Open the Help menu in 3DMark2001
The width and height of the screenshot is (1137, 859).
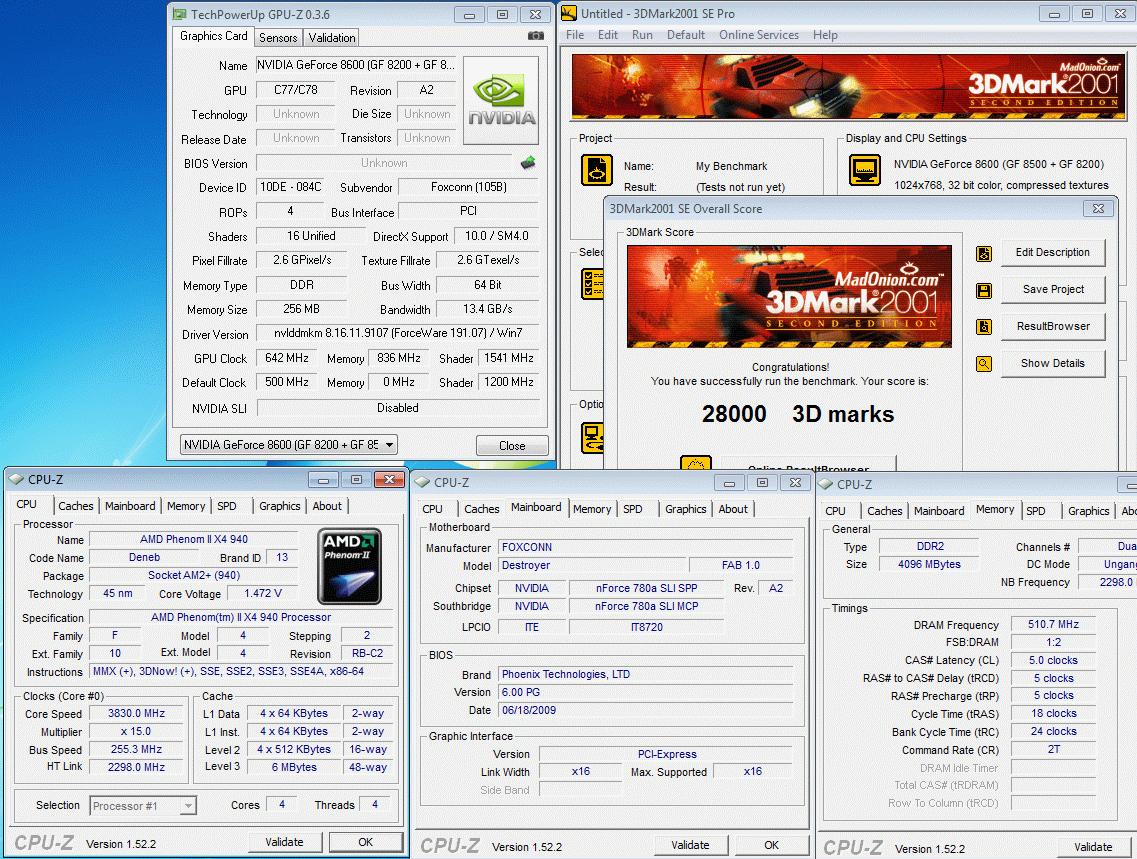[x=824, y=35]
